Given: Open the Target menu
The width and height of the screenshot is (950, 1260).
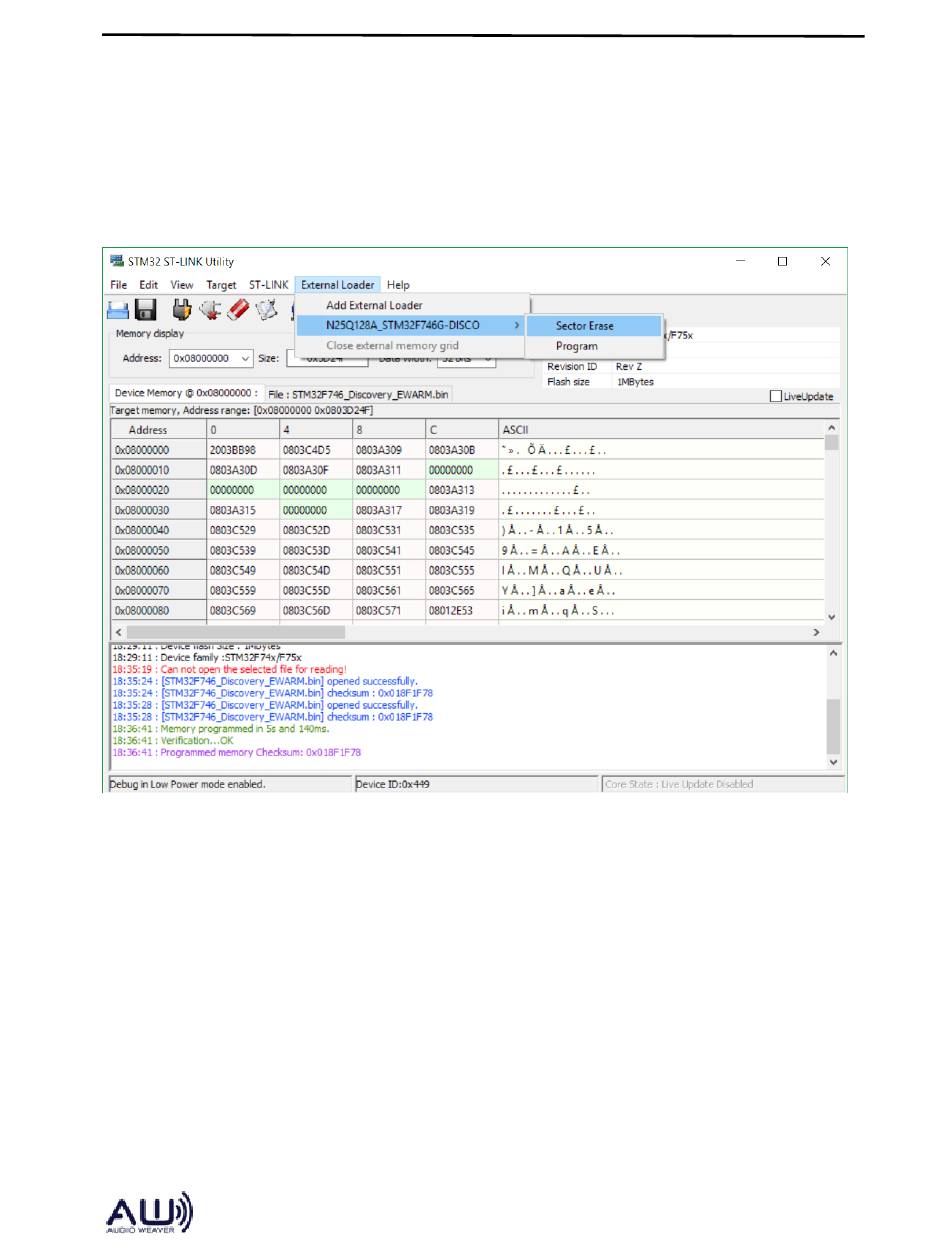Looking at the screenshot, I should coord(221,285).
